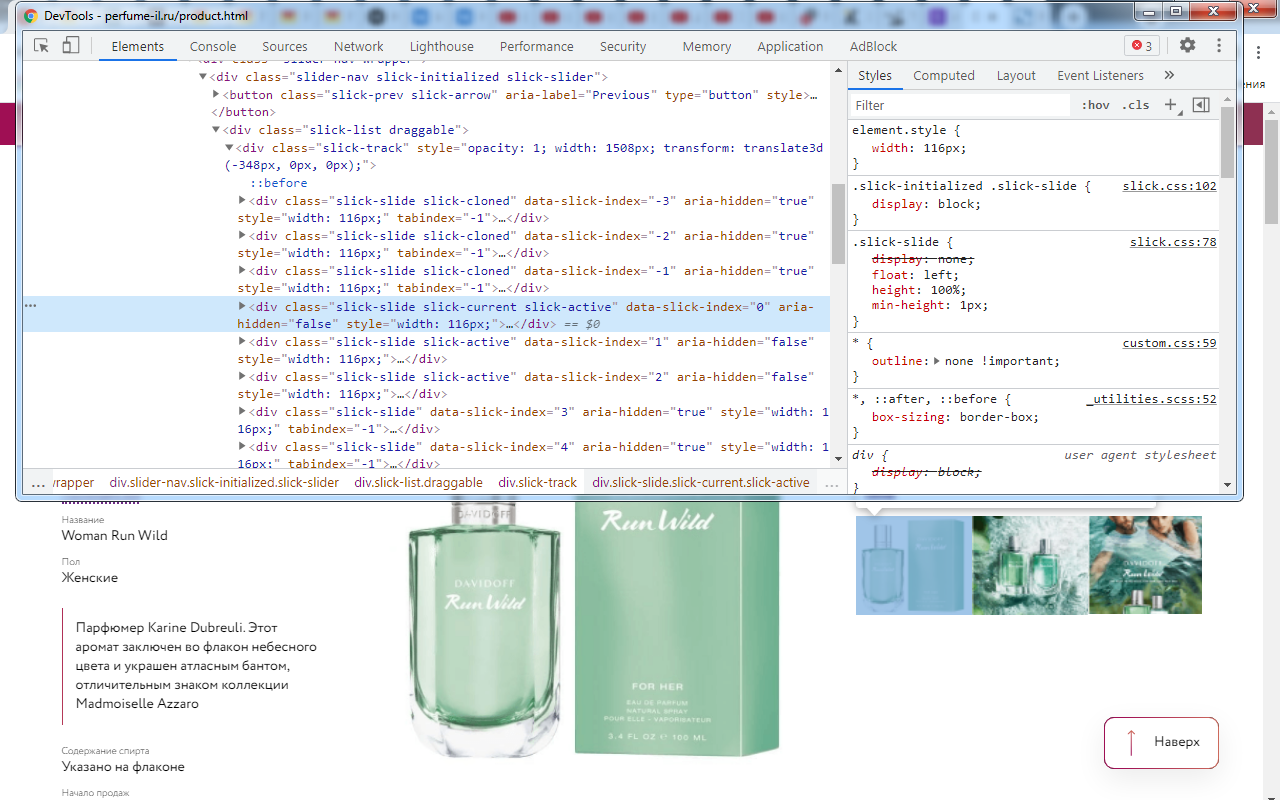Open slick.css:78 source link
The height and width of the screenshot is (800, 1280).
[x=1173, y=242]
